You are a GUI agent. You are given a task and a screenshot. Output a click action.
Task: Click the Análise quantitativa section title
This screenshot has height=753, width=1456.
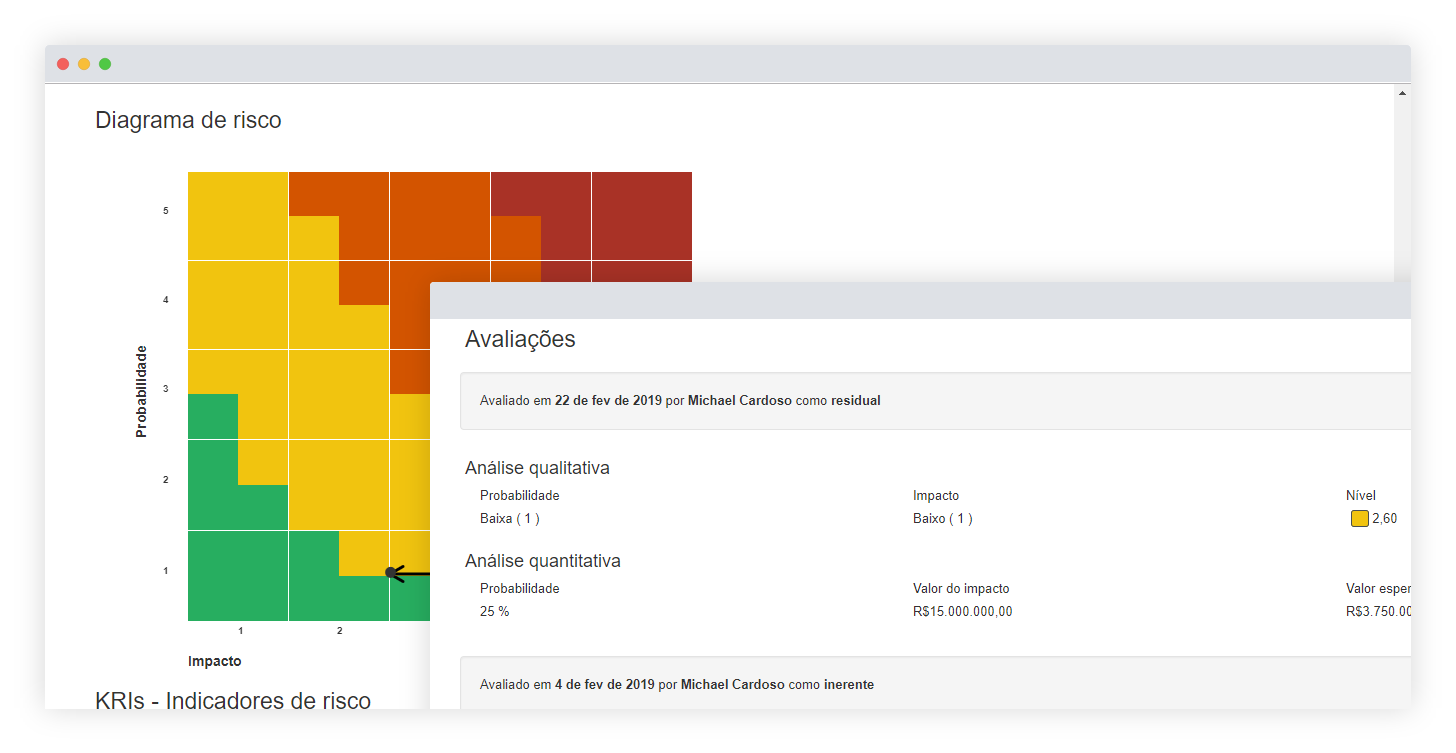click(542, 561)
